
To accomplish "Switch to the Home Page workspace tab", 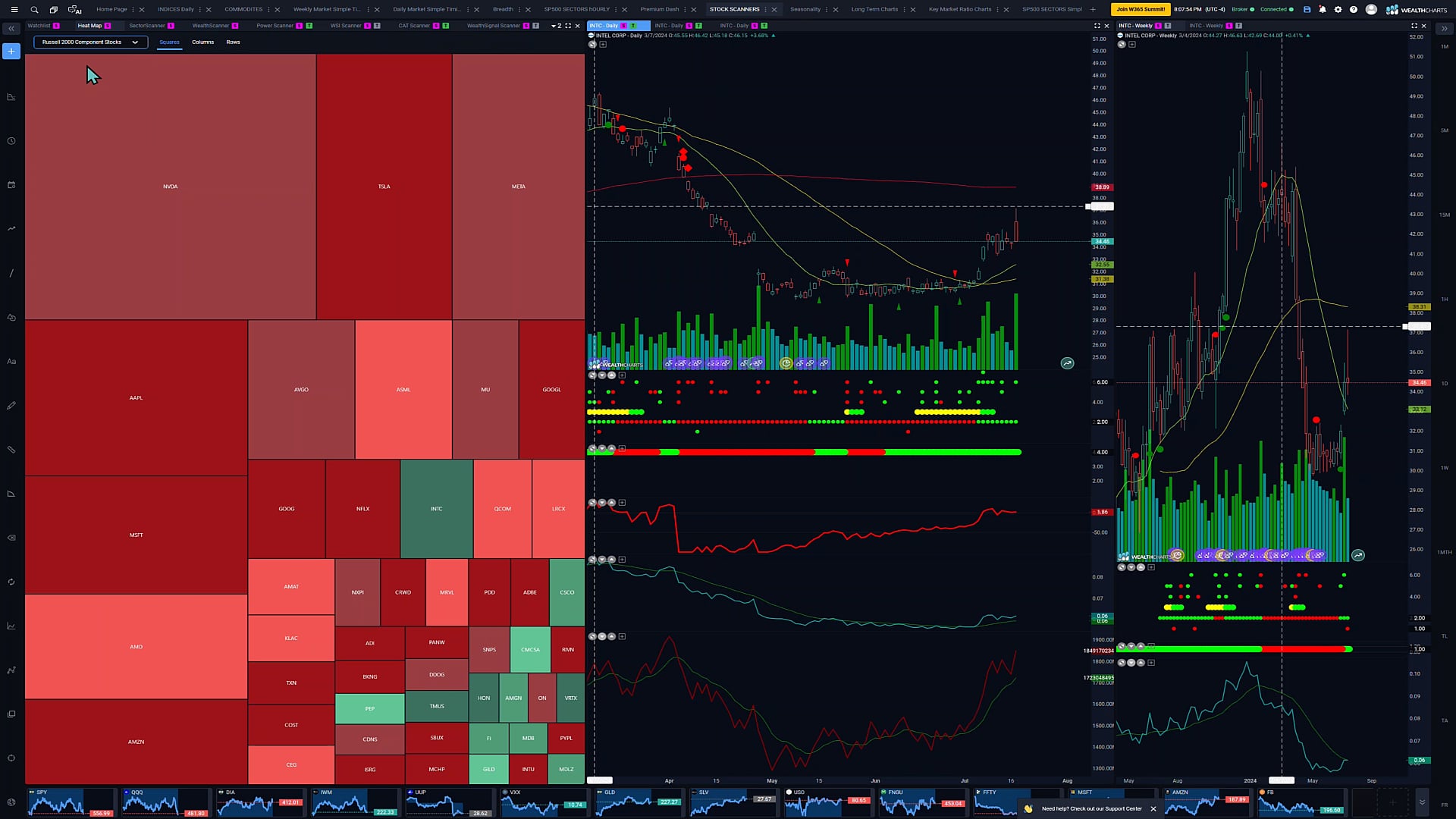I will point(111,10).
